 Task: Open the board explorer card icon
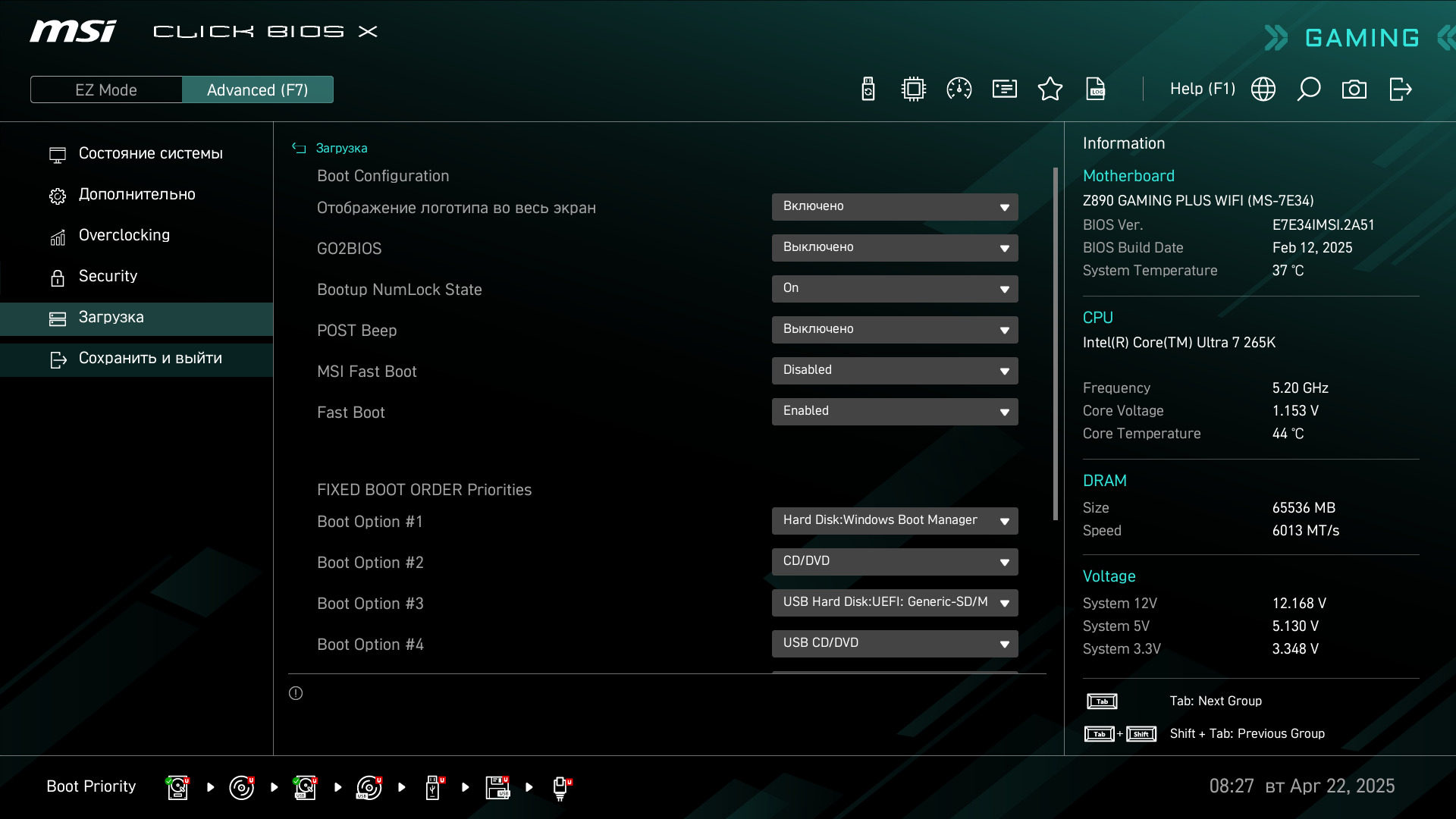[x=1005, y=89]
